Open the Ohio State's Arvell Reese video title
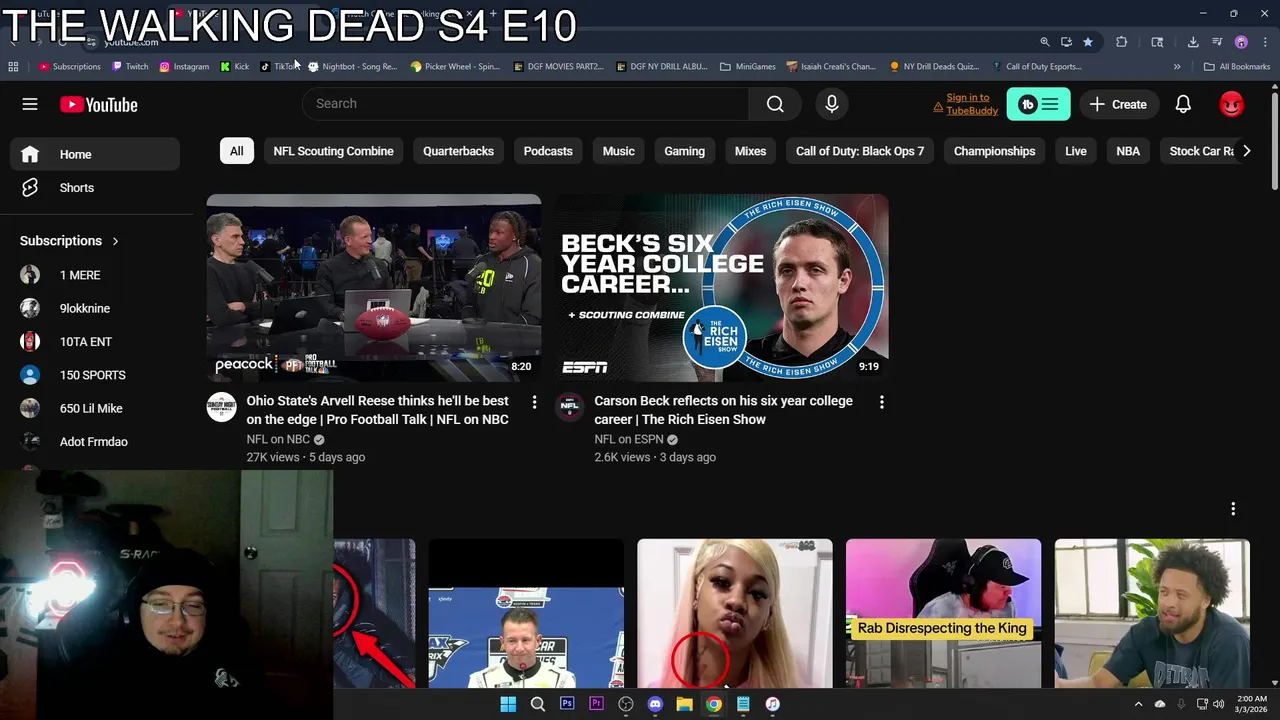The image size is (1280, 720). click(378, 410)
